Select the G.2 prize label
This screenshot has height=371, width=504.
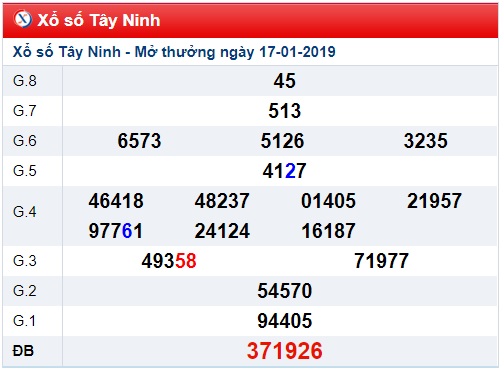click(25, 291)
